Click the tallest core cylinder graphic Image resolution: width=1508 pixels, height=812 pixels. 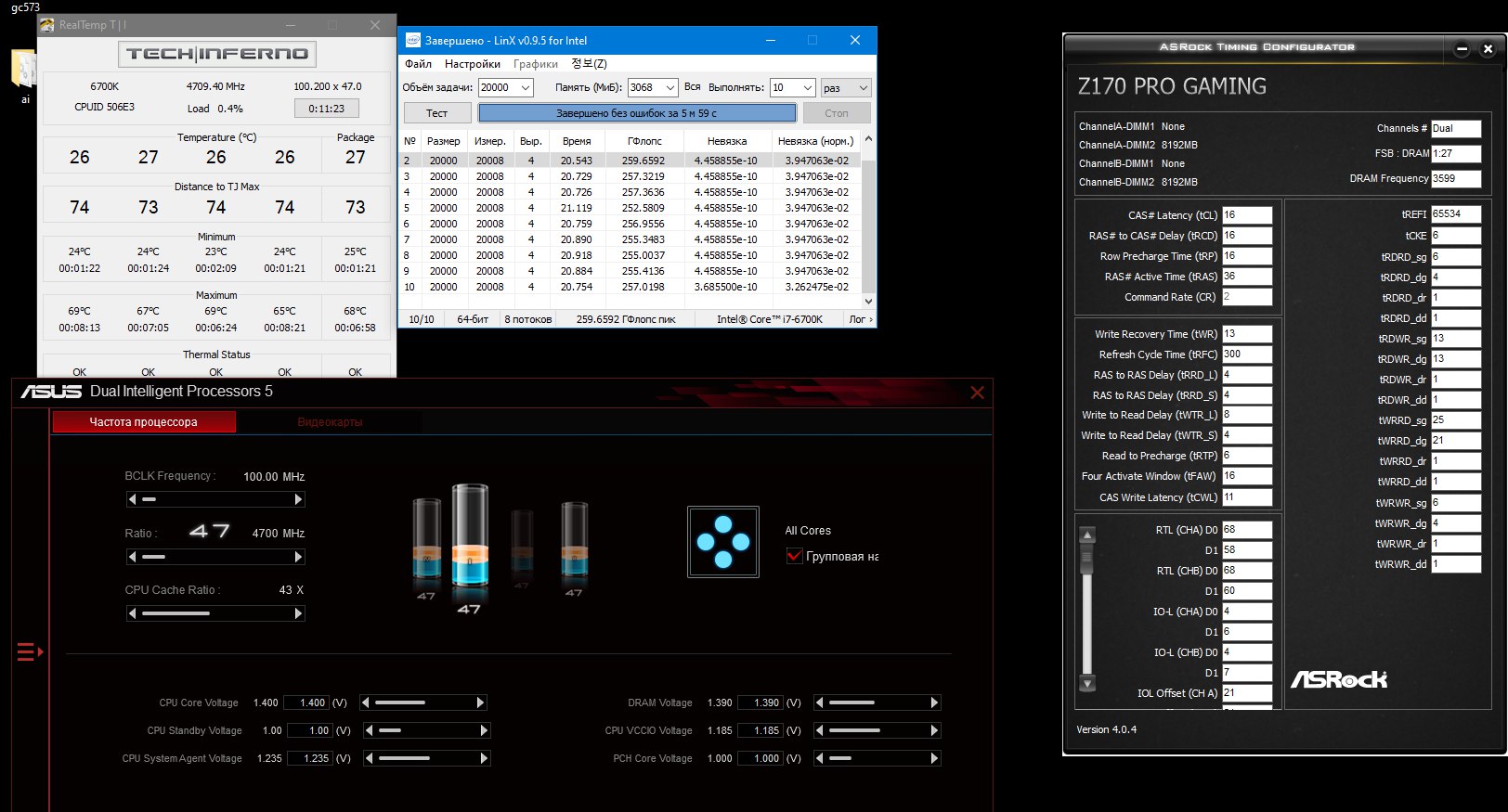[470, 535]
